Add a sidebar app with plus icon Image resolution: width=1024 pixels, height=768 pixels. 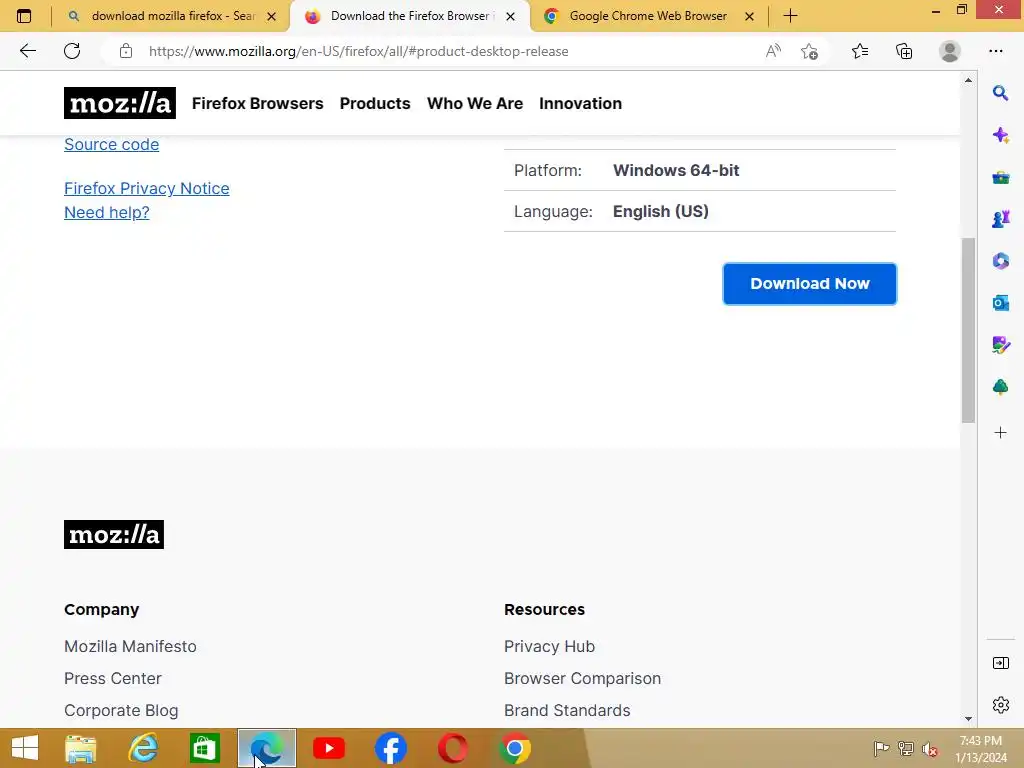pos(1000,432)
